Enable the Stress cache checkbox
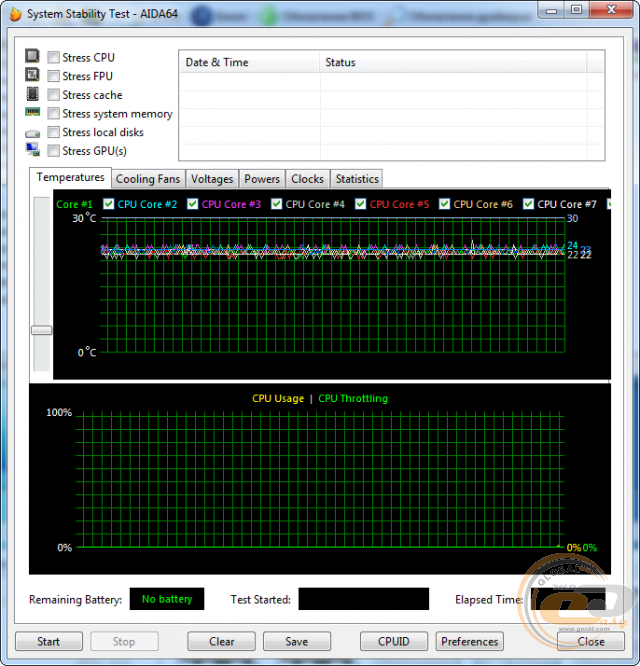640x666 pixels. (x=54, y=95)
